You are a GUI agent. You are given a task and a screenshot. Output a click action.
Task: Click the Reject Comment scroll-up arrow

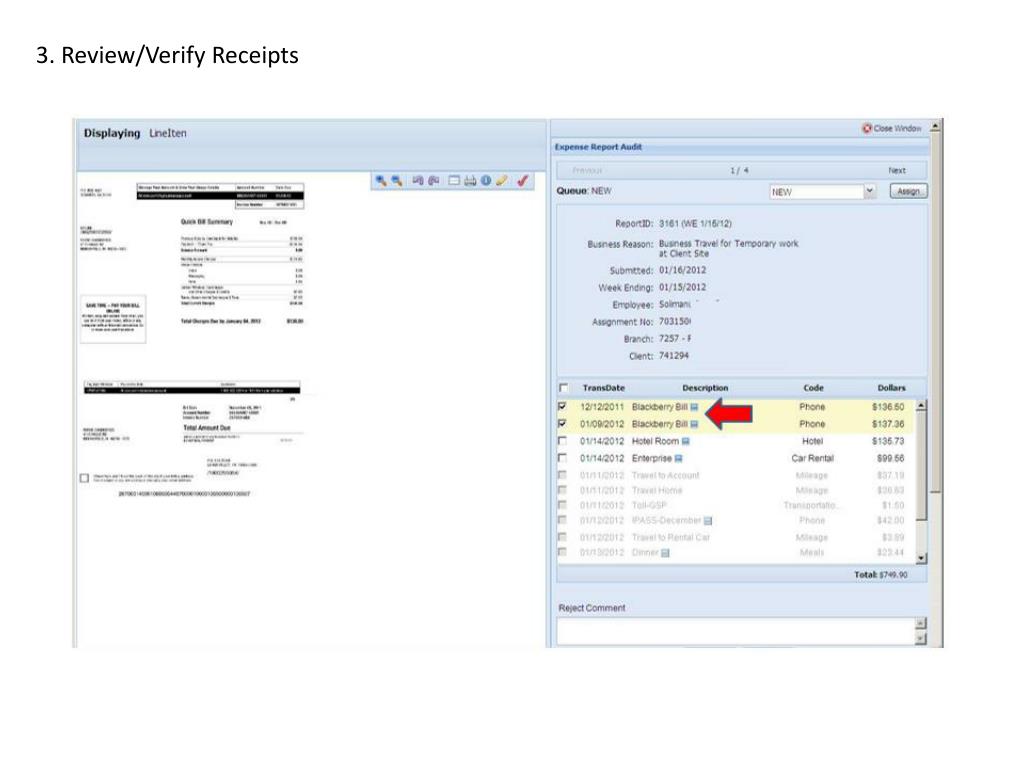click(x=921, y=624)
